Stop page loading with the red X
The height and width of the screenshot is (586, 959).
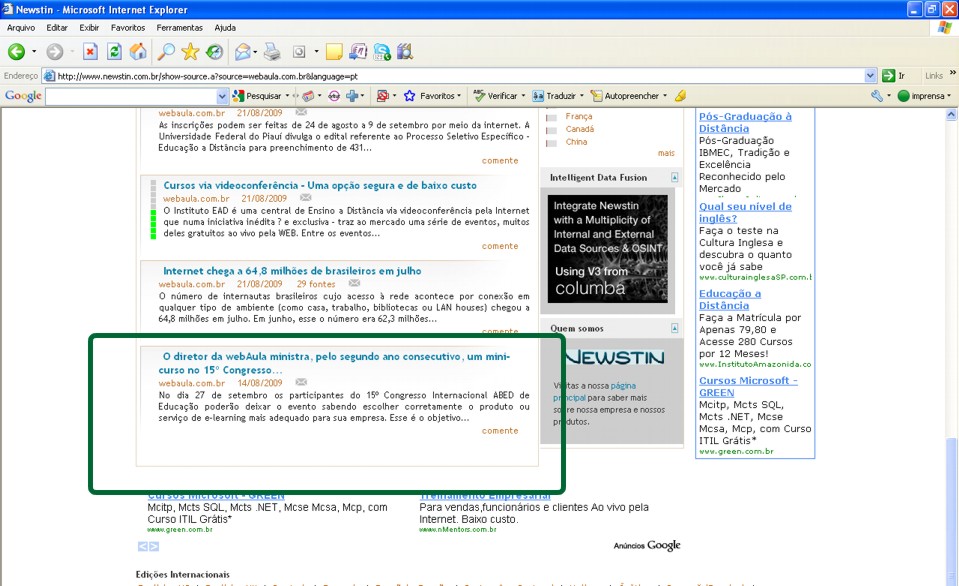pos(90,52)
